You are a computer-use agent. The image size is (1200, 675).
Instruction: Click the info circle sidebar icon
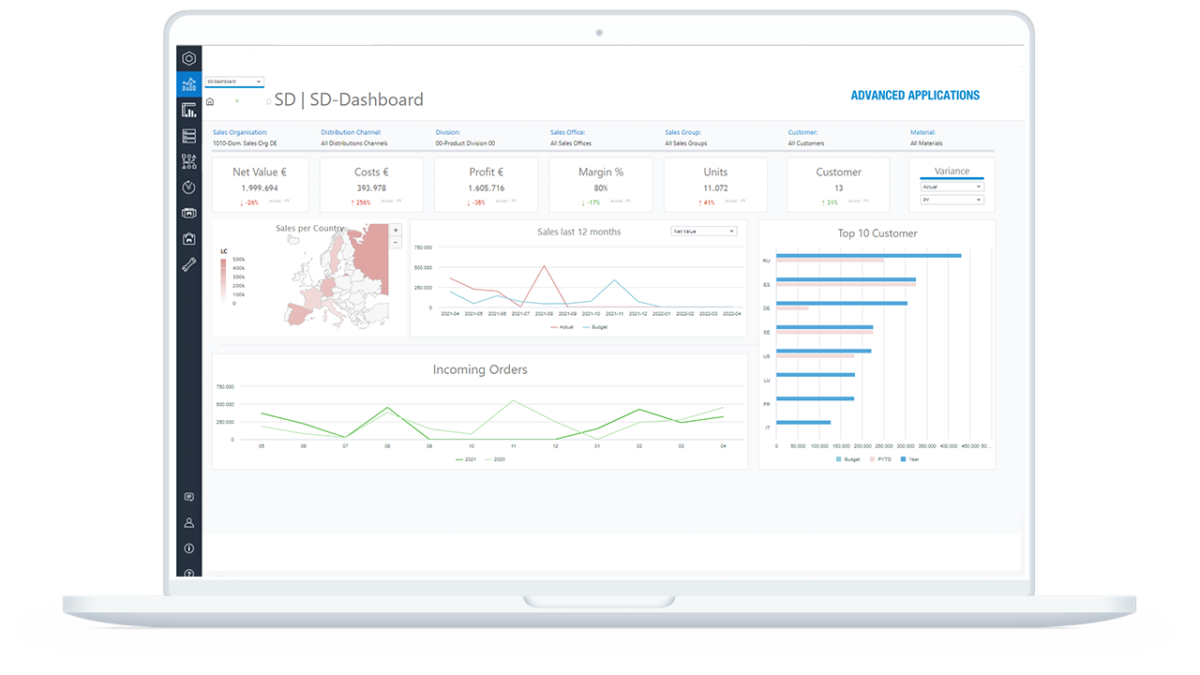click(189, 549)
